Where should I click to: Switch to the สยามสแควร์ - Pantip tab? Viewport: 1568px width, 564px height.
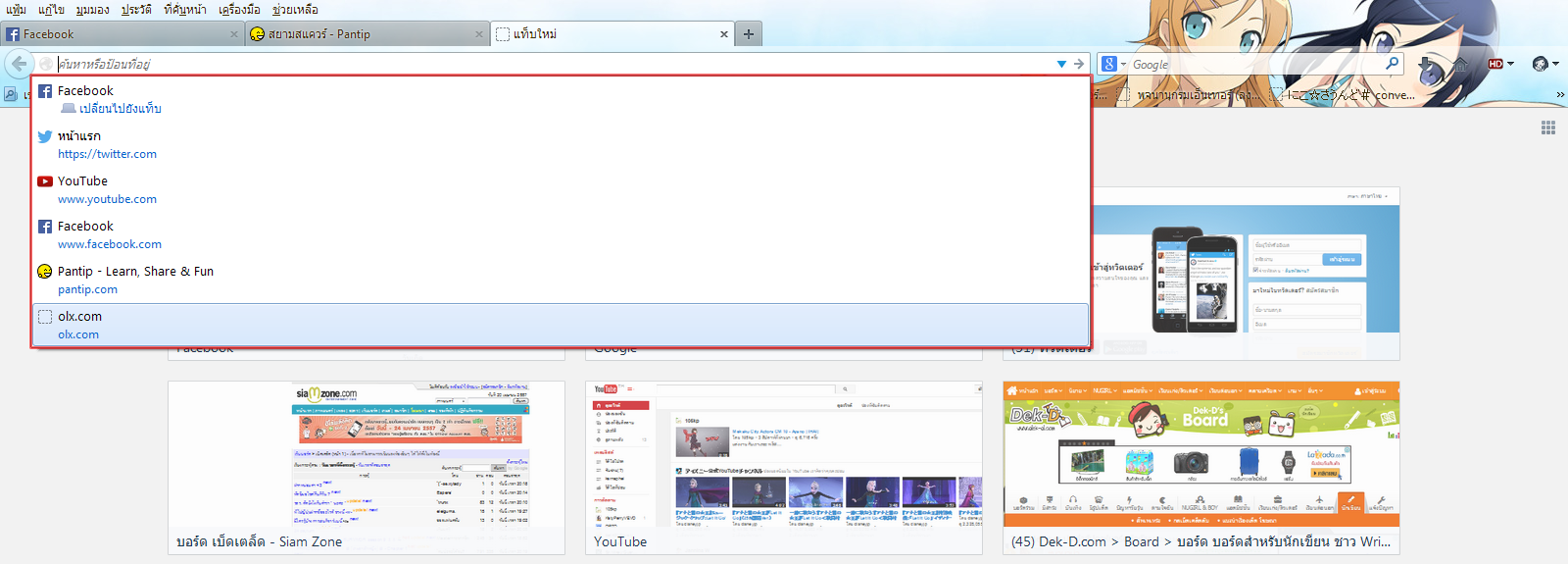367,34
